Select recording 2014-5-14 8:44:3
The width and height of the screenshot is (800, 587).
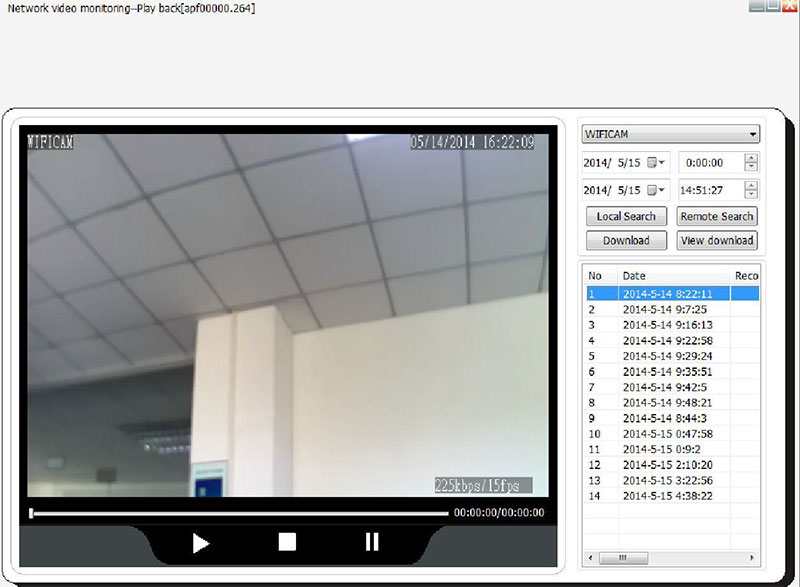(671, 418)
